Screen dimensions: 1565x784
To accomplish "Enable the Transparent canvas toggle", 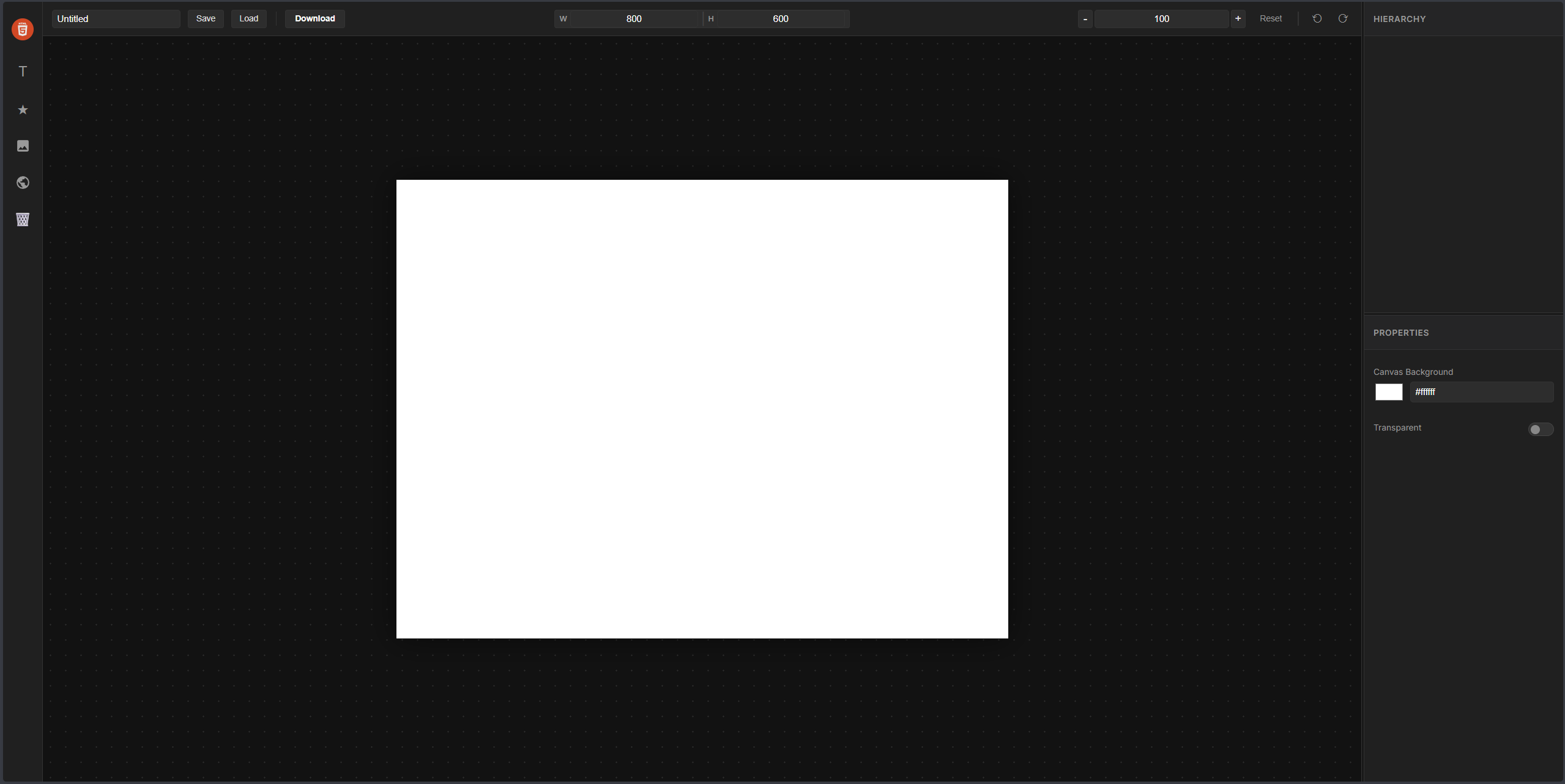I will 1539,429.
